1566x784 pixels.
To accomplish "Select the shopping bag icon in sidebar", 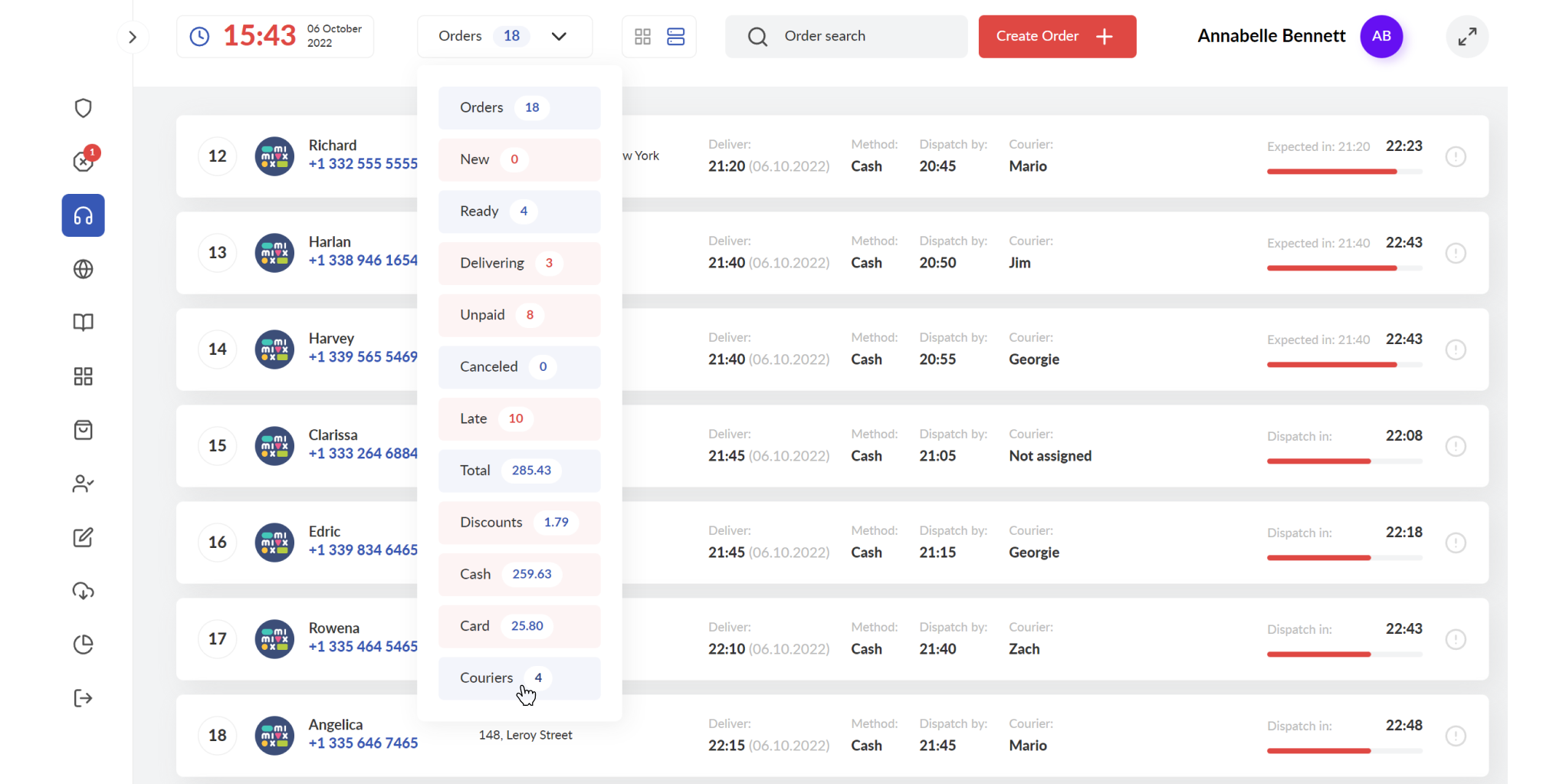I will pos(83,430).
